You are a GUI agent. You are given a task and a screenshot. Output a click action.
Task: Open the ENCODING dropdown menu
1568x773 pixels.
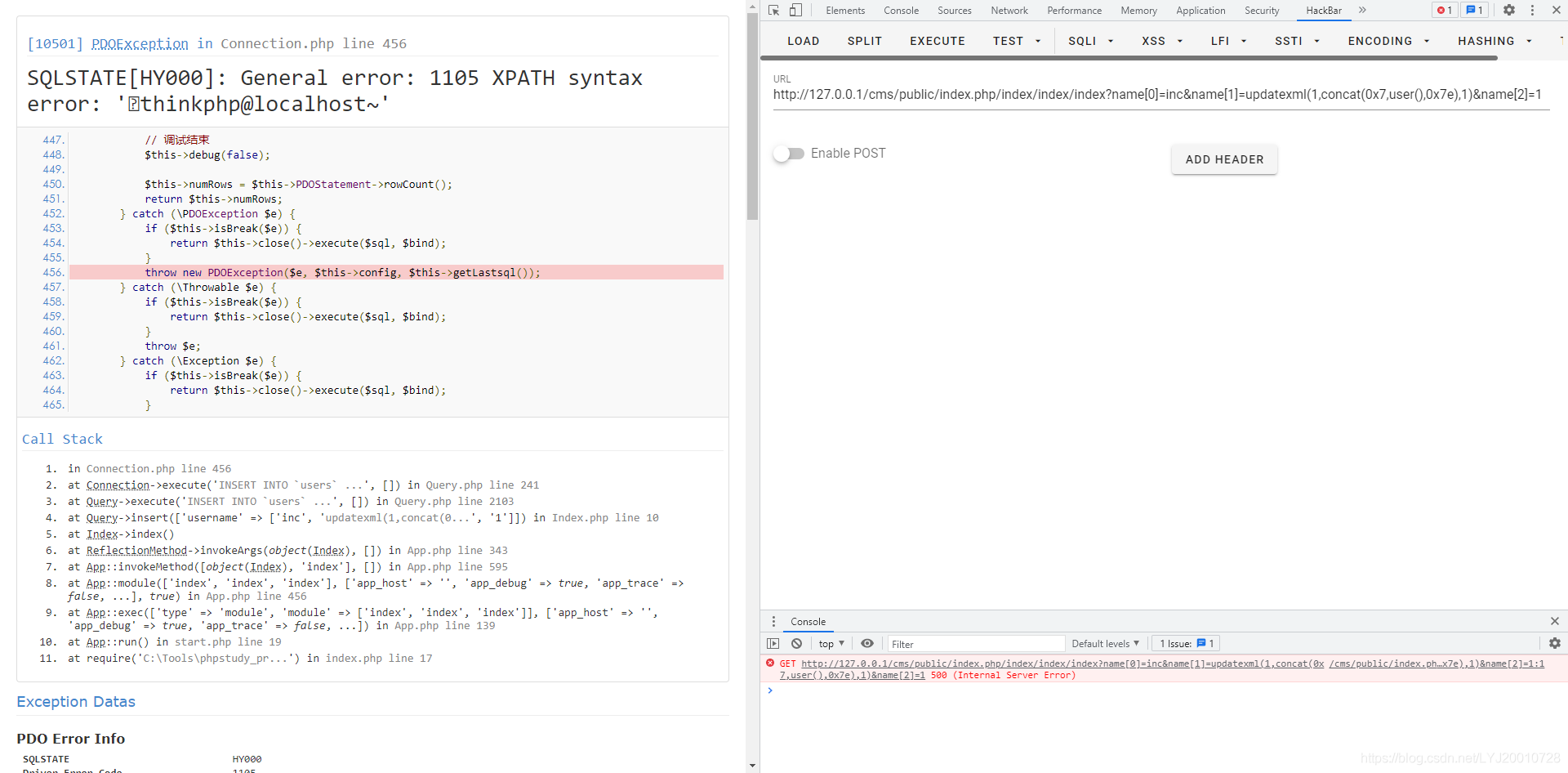[x=1388, y=41]
